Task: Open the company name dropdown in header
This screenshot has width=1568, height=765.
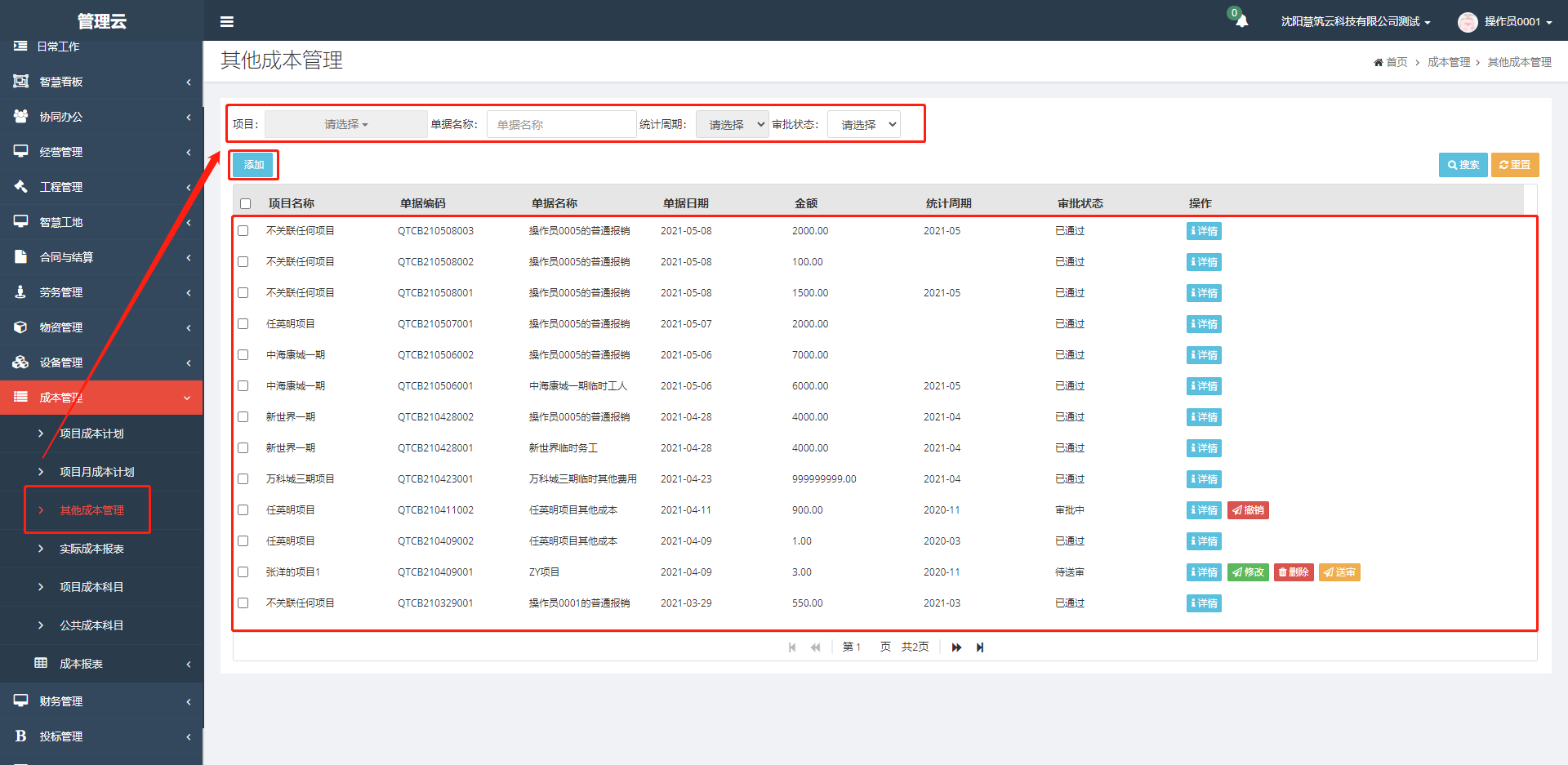Action: coord(1356,22)
